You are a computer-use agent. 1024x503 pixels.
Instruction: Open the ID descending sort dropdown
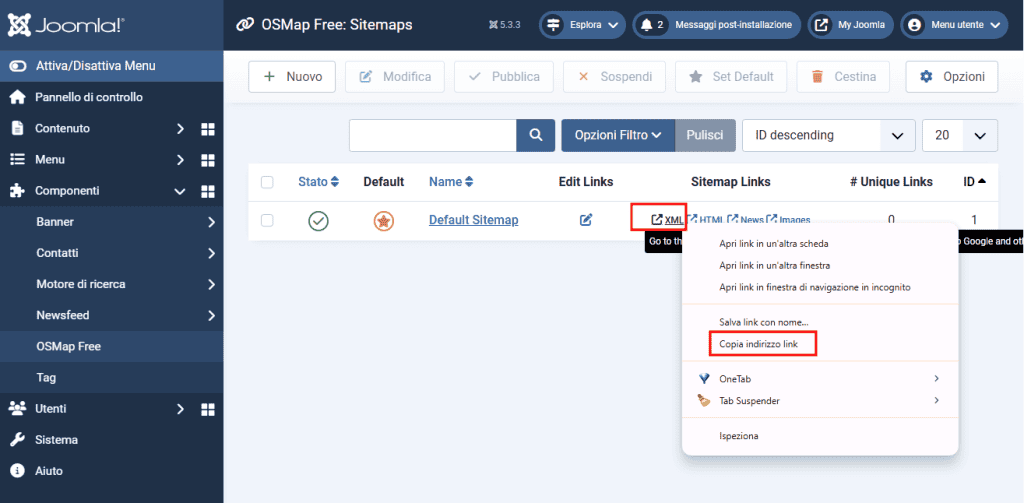tap(829, 135)
